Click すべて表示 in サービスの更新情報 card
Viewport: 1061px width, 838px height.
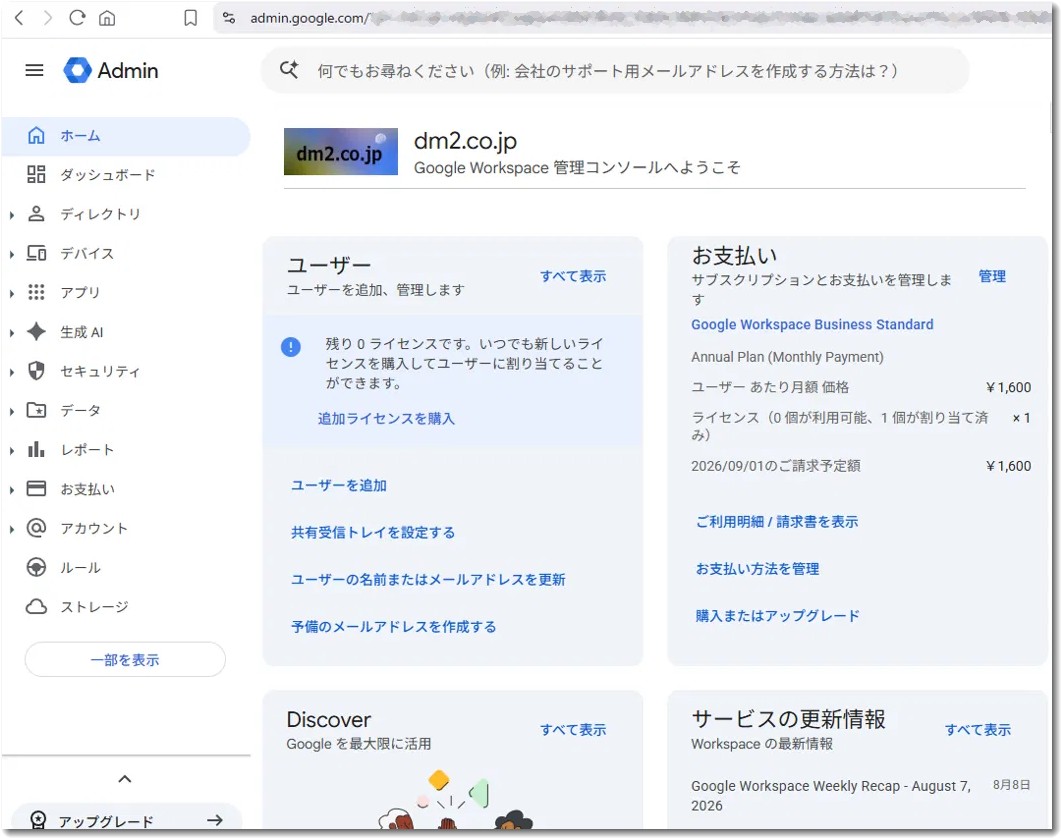pos(978,730)
